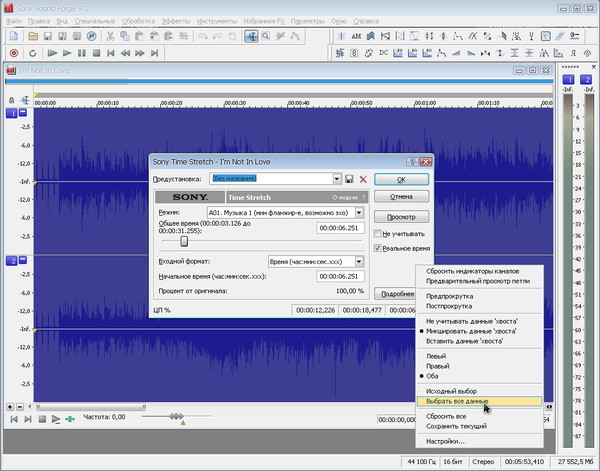Select the Envelope tool icon
The height and width of the screenshot is (471, 600).
coord(295,36)
